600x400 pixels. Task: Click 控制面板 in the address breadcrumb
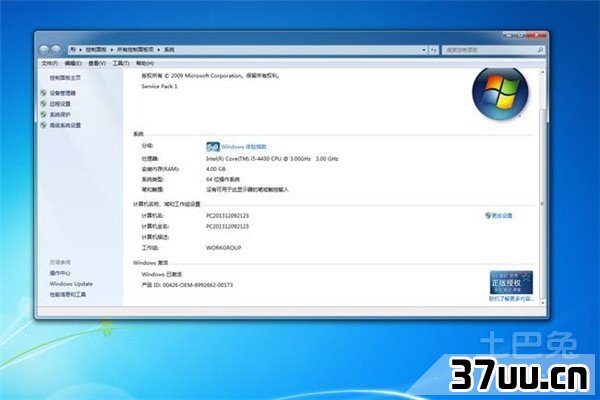tap(96, 50)
